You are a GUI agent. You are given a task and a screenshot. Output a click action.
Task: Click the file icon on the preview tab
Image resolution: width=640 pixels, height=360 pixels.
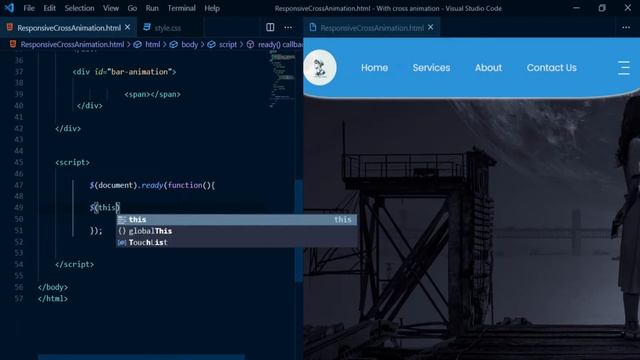(x=313, y=27)
